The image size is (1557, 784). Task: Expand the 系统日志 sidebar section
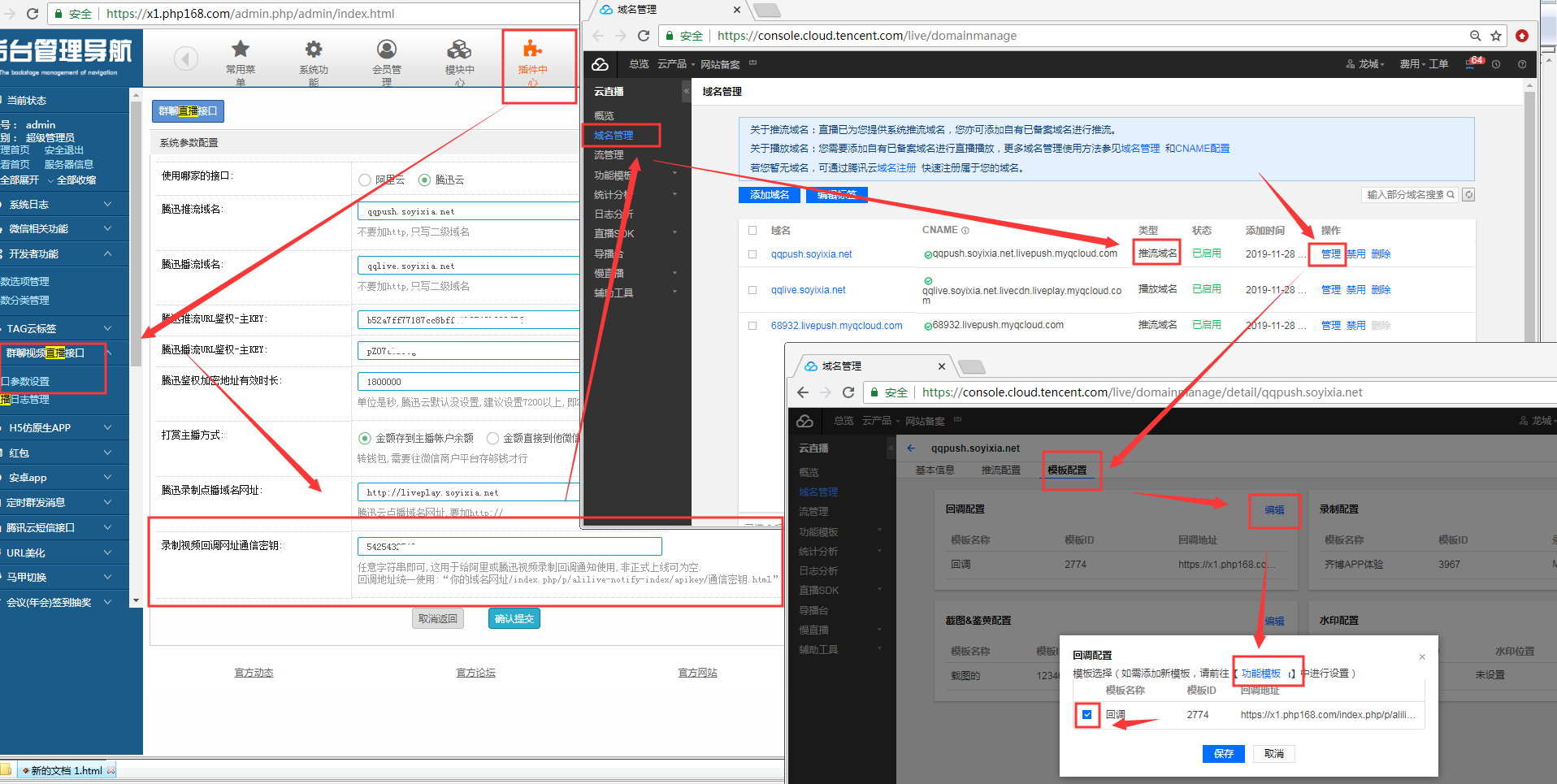(65, 205)
